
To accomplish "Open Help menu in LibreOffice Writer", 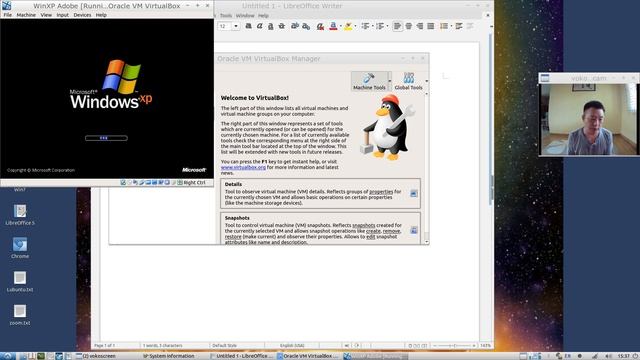I will click(x=263, y=16).
